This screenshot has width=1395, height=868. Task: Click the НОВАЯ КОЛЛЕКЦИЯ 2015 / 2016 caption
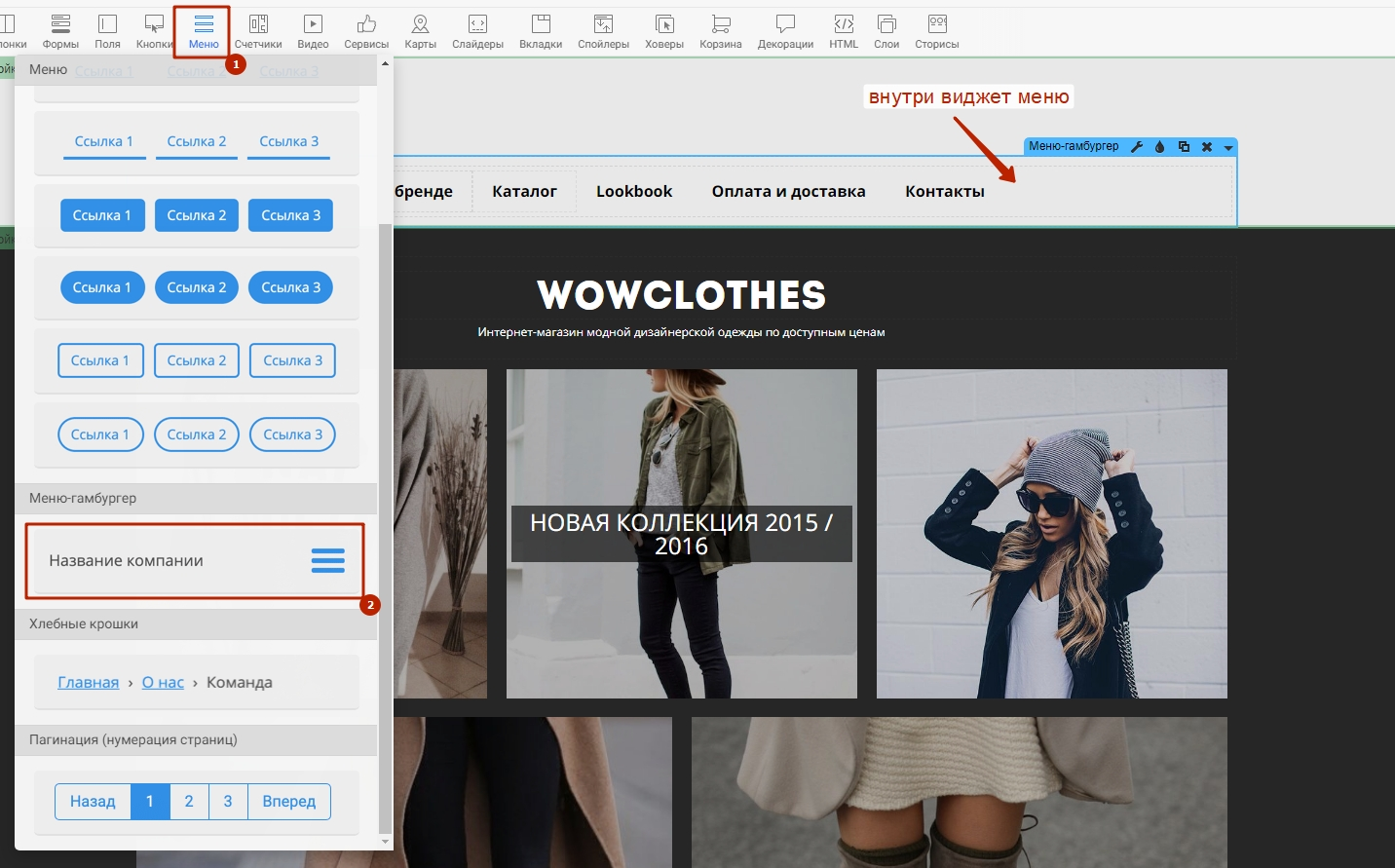pyautogui.click(x=682, y=534)
